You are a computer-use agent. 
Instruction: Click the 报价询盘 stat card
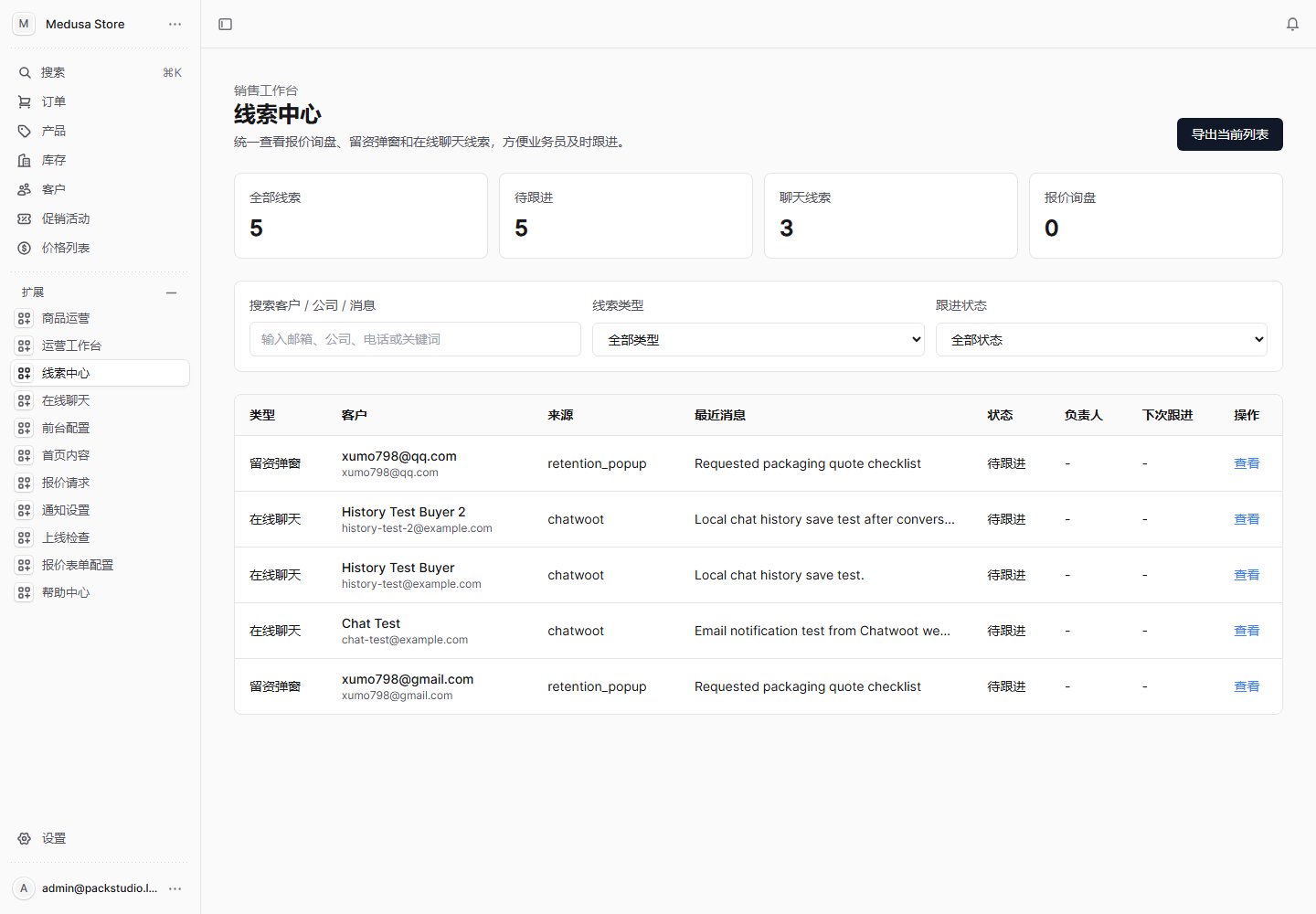click(x=1156, y=216)
